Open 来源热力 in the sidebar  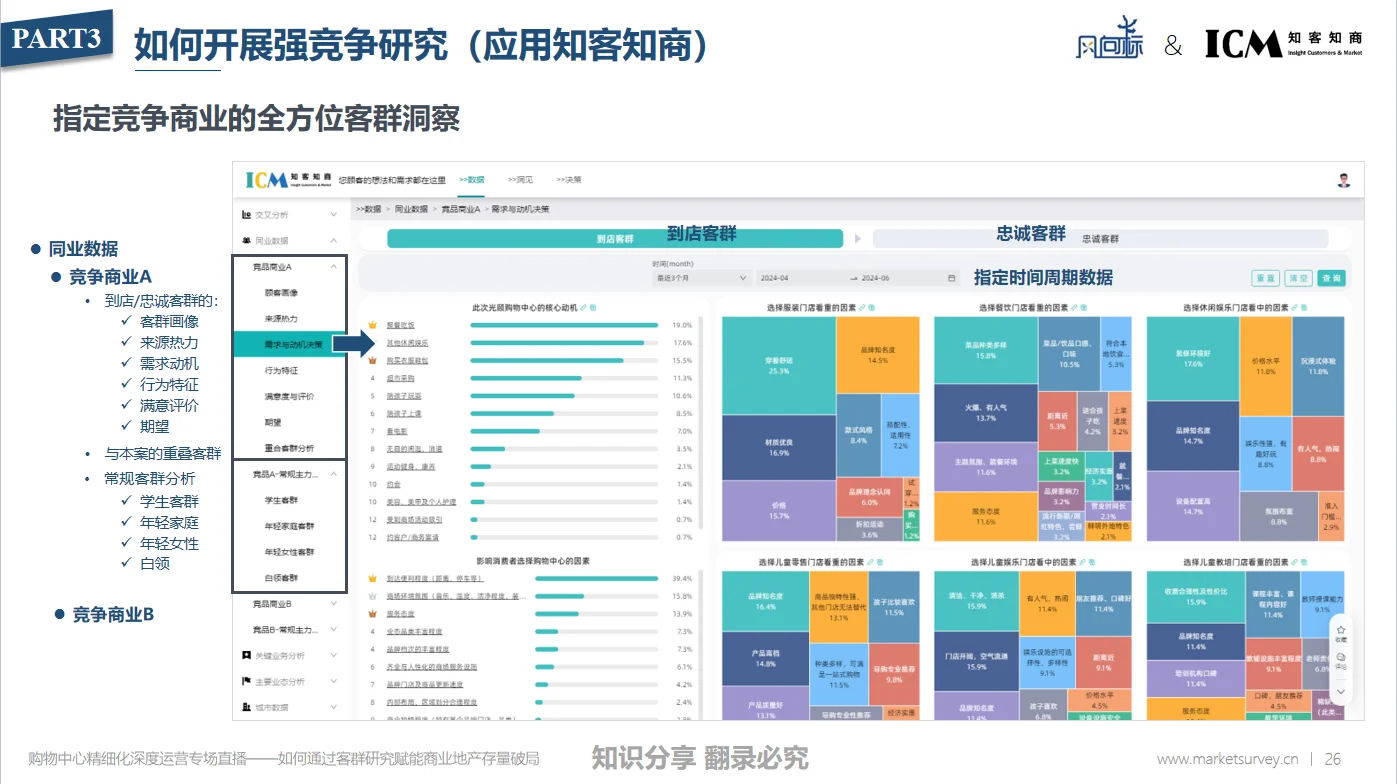[281, 319]
